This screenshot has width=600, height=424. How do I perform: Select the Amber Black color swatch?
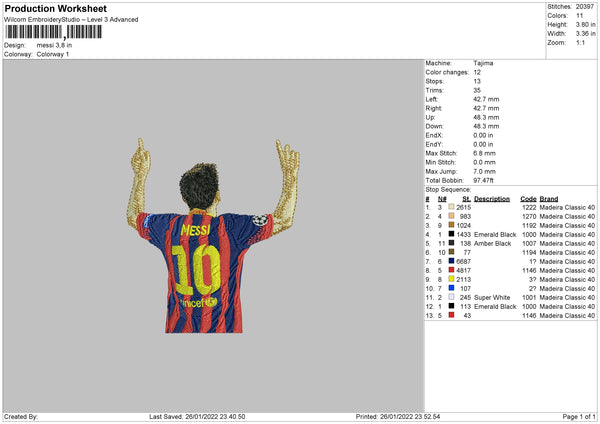pos(451,243)
